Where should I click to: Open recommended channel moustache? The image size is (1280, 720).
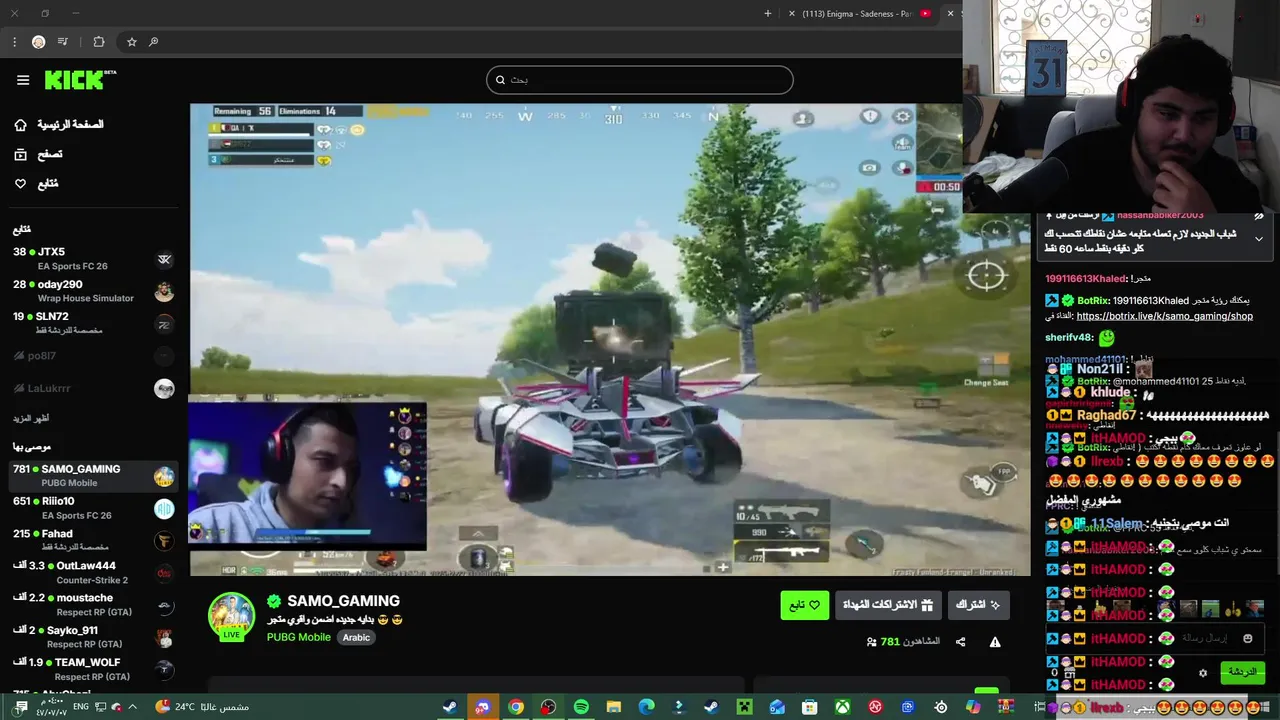pyautogui.click(x=93, y=604)
